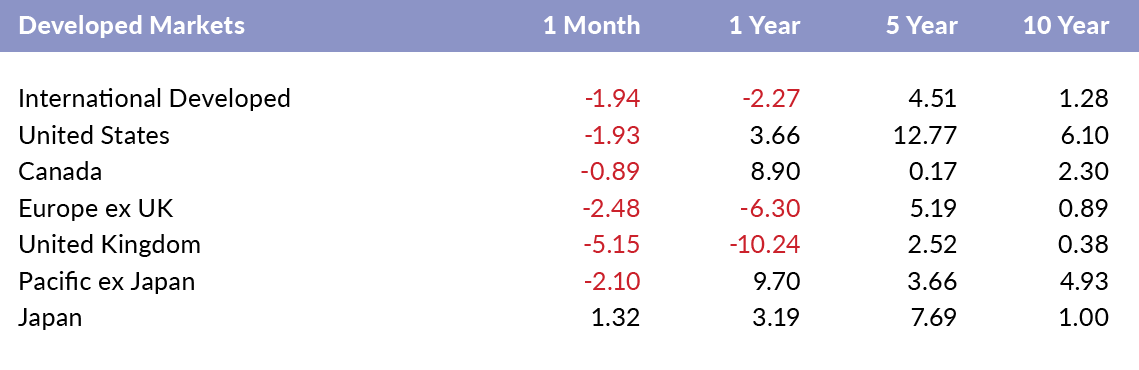Click the Developed Markets header
The image size is (1139, 370).
(131, 25)
